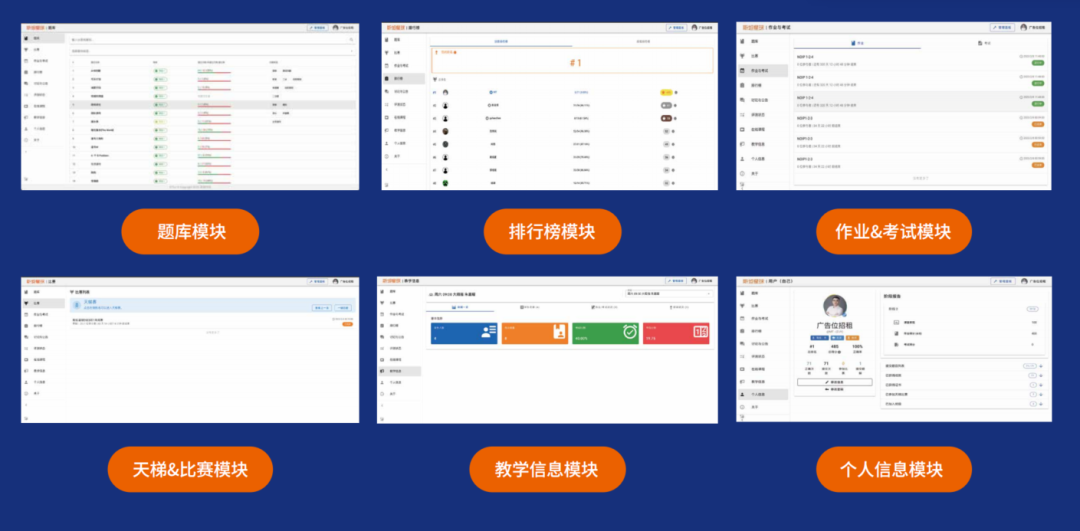Click the 排行榜模块 orange label
Image resolution: width=1080 pixels, height=531 pixels.
point(551,232)
